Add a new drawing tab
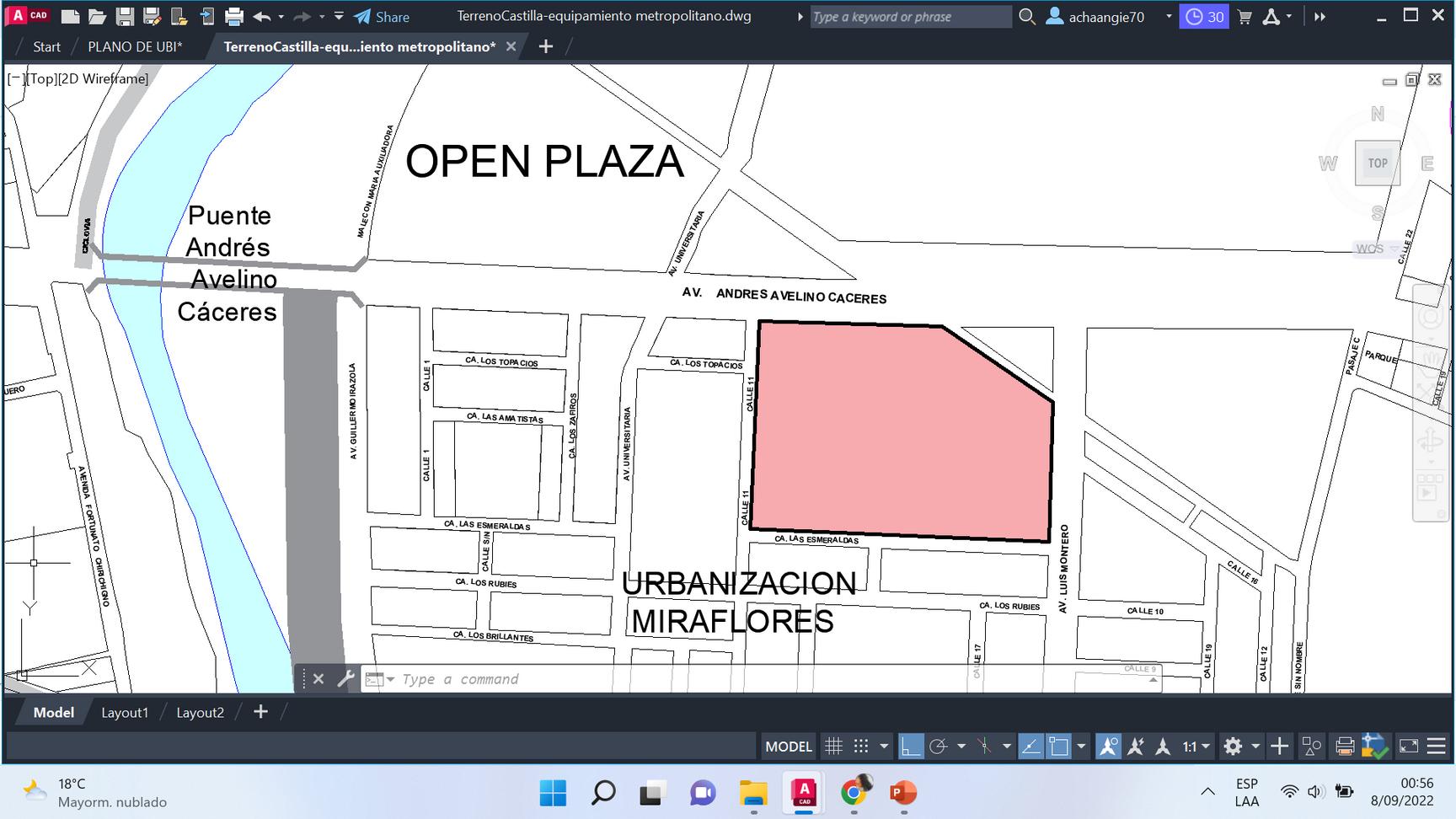1456x819 pixels. (x=546, y=47)
